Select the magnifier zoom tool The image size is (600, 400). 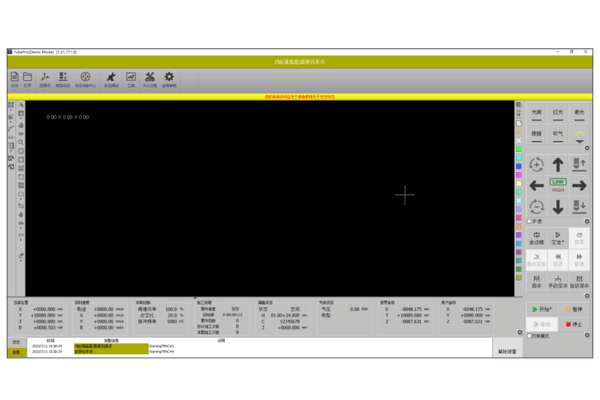[21, 142]
